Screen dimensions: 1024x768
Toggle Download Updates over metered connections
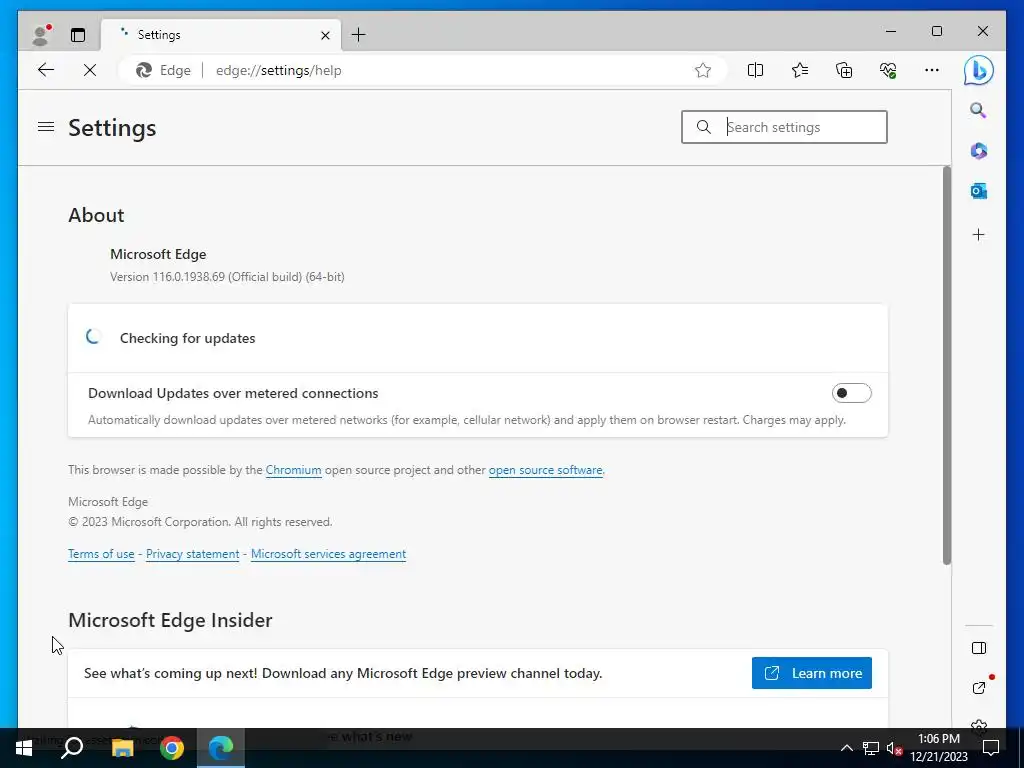852,393
